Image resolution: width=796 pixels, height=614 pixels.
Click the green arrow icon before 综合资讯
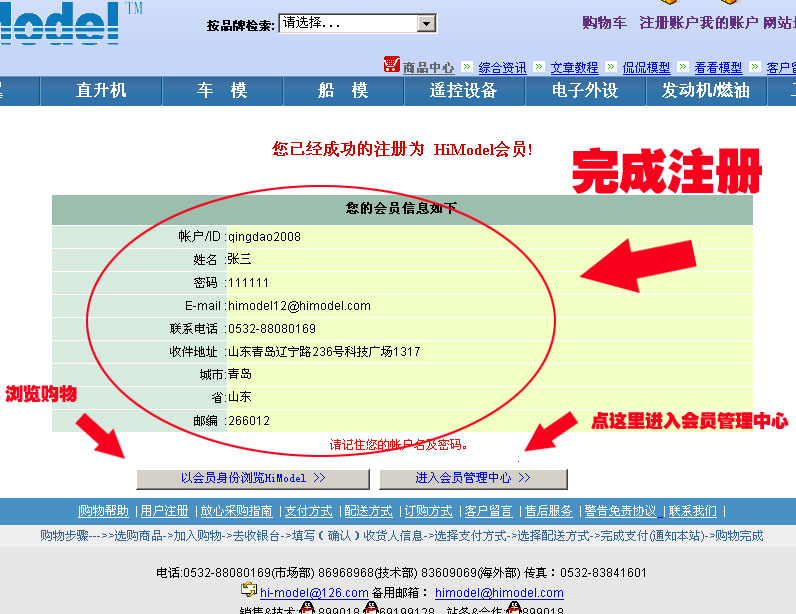467,67
